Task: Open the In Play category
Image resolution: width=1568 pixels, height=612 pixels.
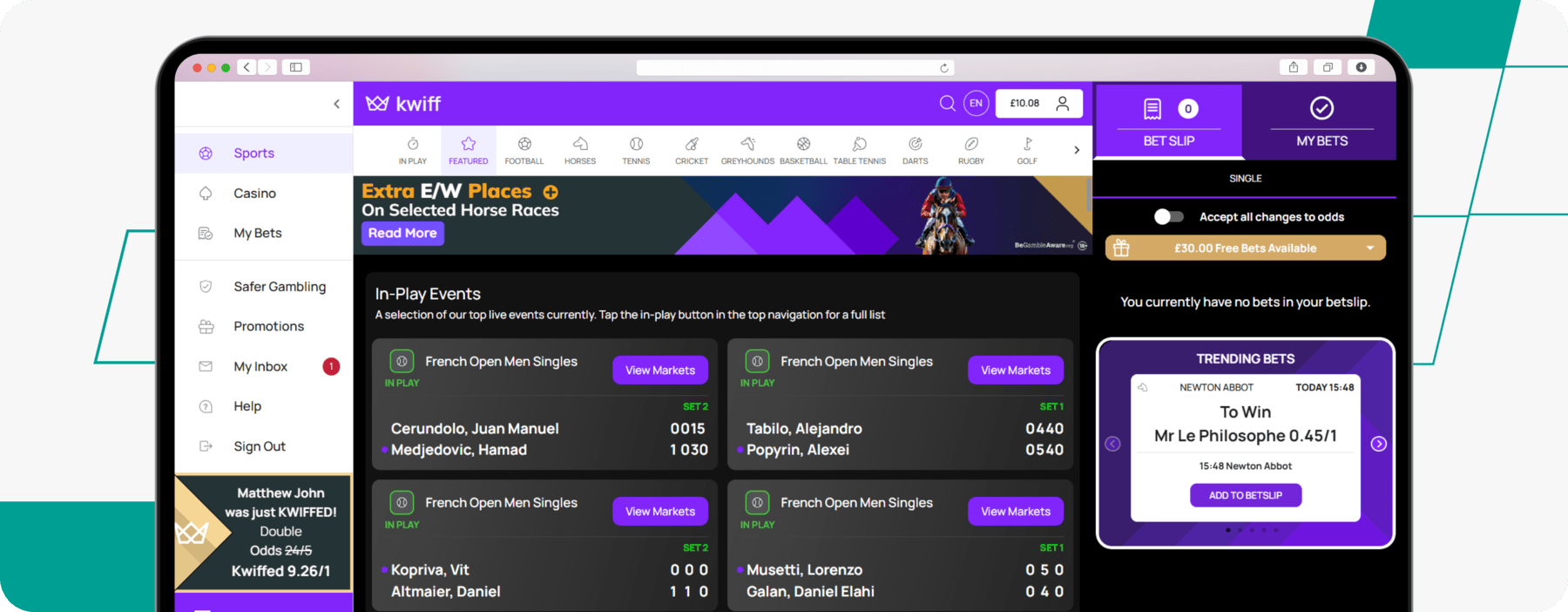Action: click(x=413, y=150)
